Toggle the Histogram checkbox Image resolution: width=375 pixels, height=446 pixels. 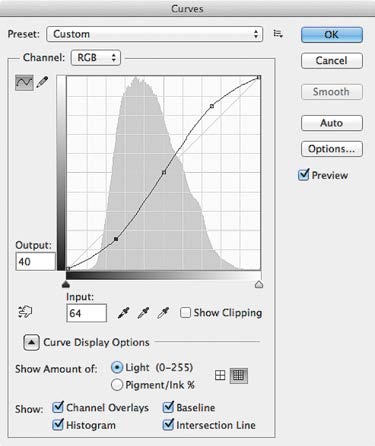tap(58, 424)
